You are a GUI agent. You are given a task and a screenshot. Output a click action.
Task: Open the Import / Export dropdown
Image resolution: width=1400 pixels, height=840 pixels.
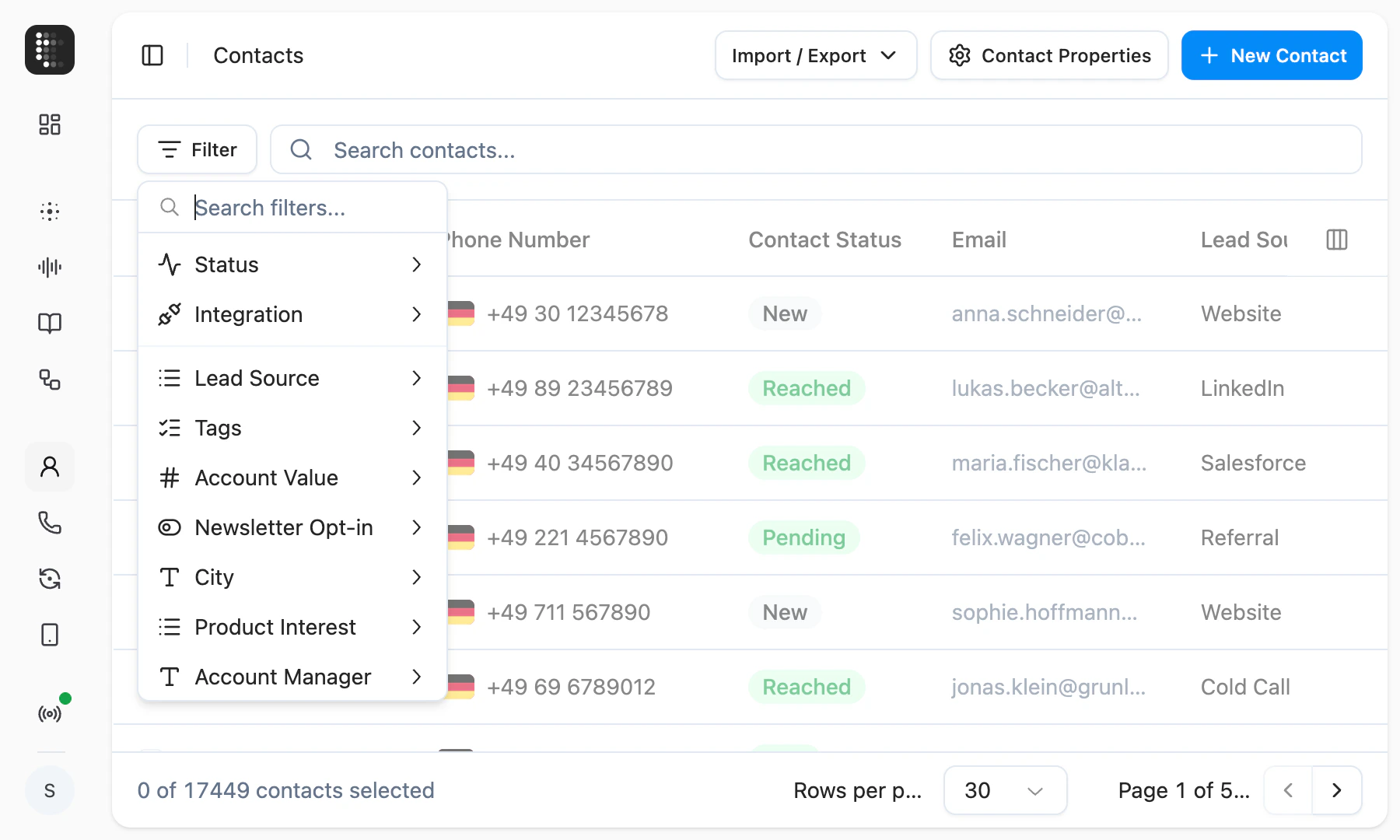tap(816, 55)
